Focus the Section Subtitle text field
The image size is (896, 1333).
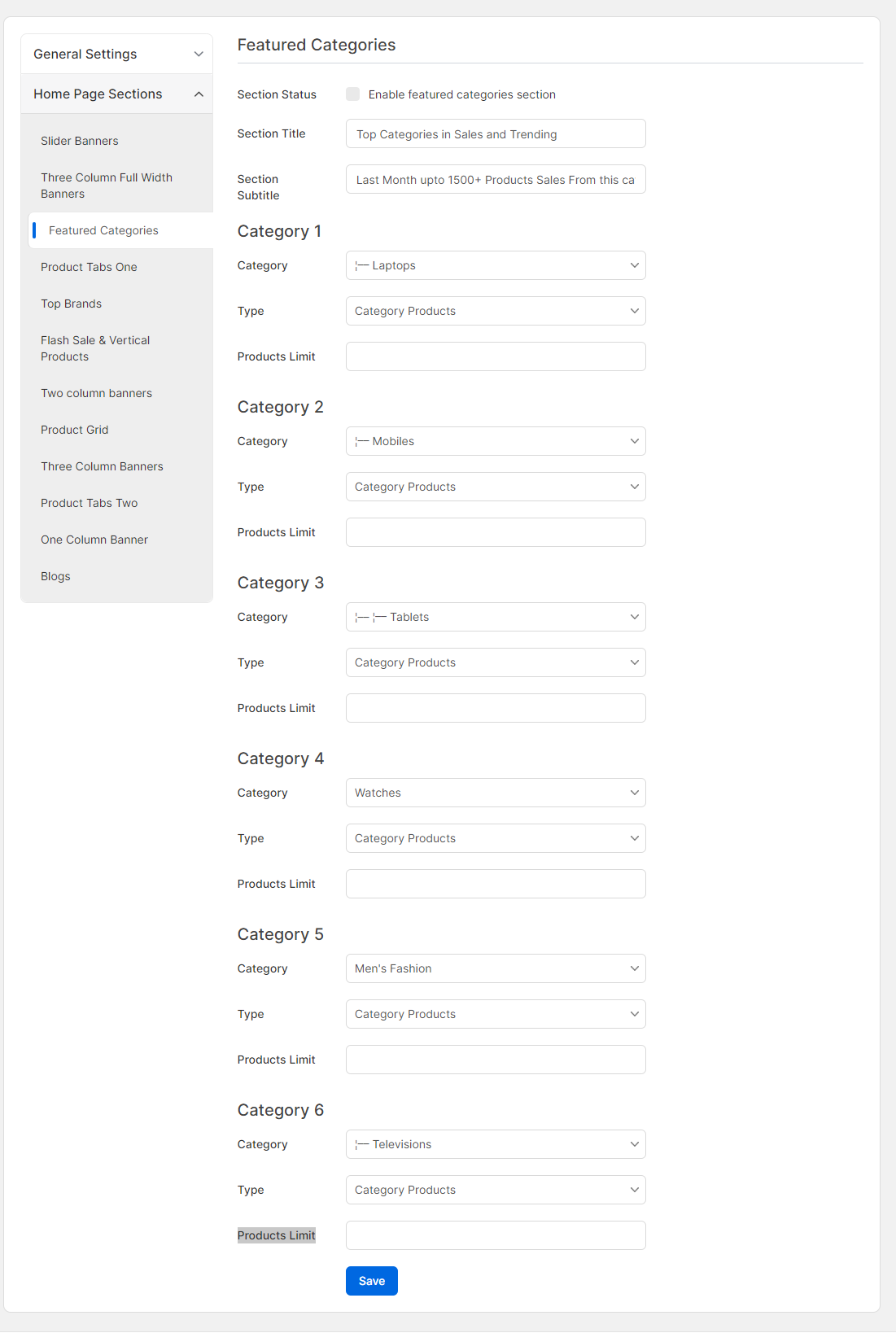coord(495,180)
